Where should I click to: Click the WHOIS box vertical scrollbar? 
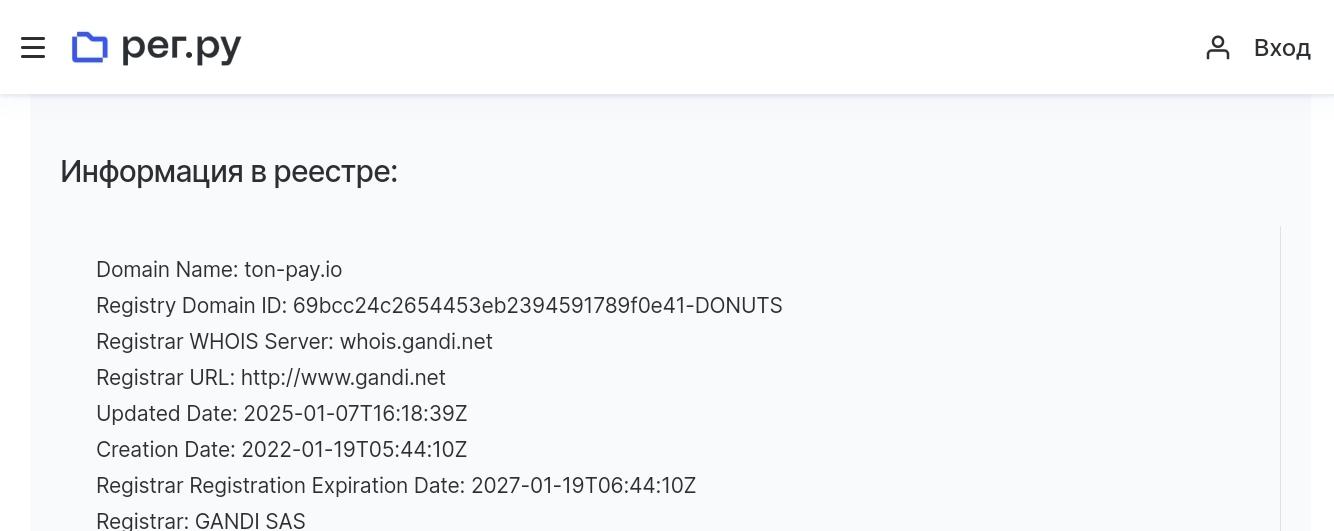[1280, 380]
